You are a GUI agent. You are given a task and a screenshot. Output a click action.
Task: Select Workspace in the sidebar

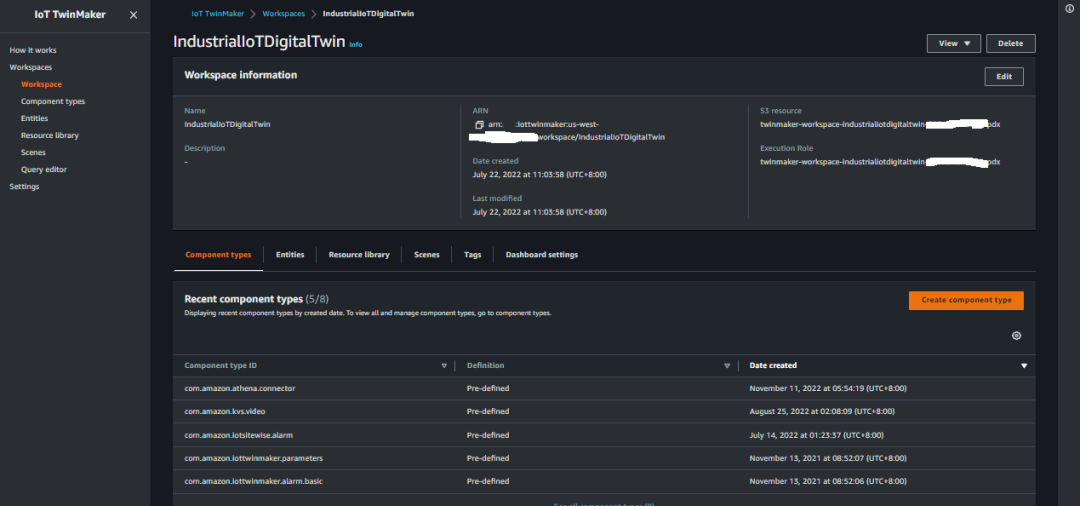(x=41, y=84)
